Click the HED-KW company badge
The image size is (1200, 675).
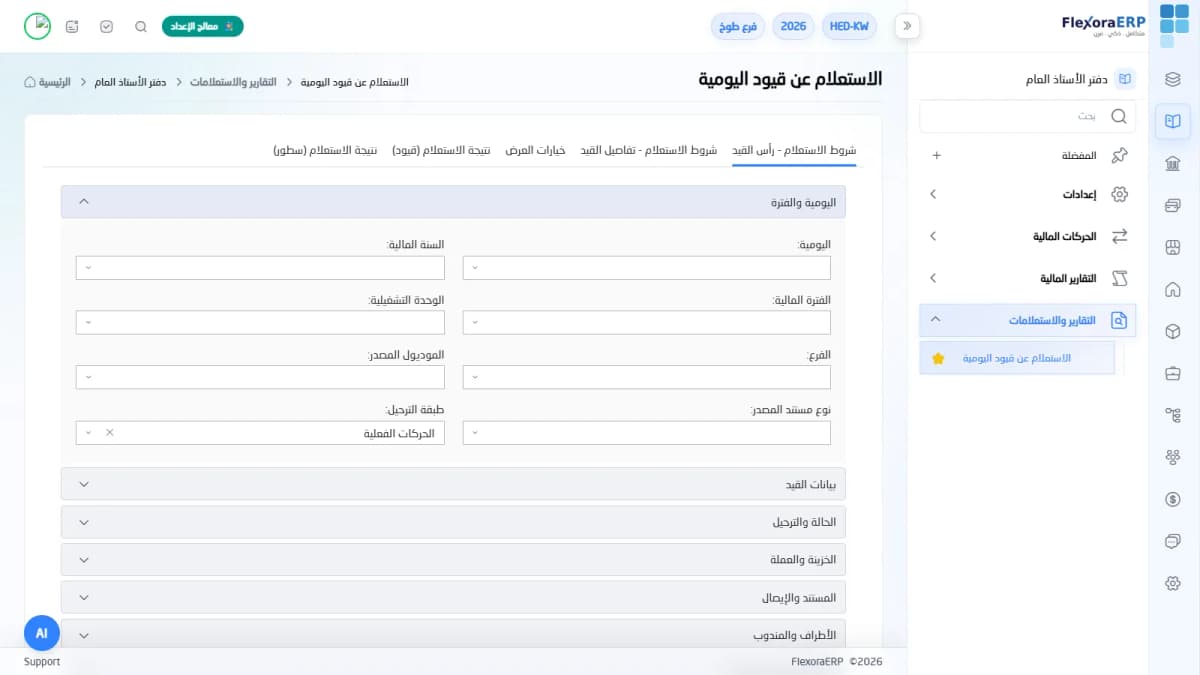850,27
